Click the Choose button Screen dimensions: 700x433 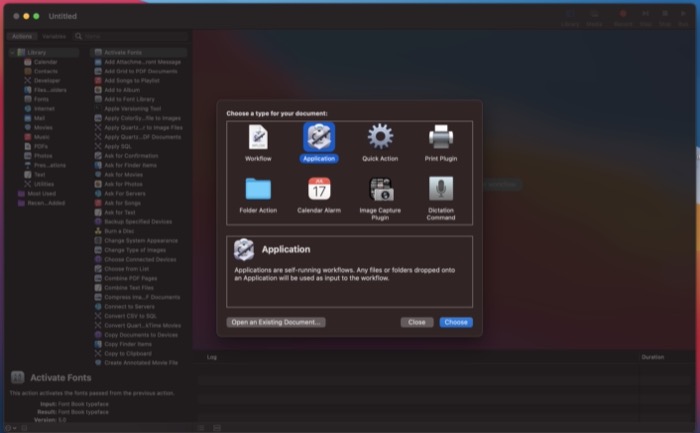[456, 322]
